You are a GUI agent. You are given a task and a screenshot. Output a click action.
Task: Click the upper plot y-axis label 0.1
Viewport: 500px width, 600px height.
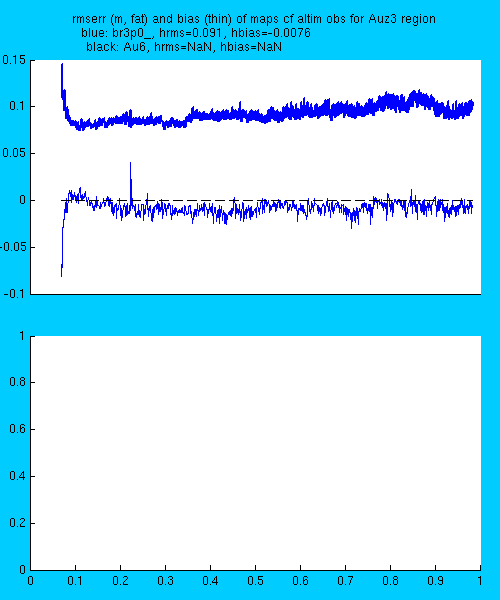tap(18, 106)
